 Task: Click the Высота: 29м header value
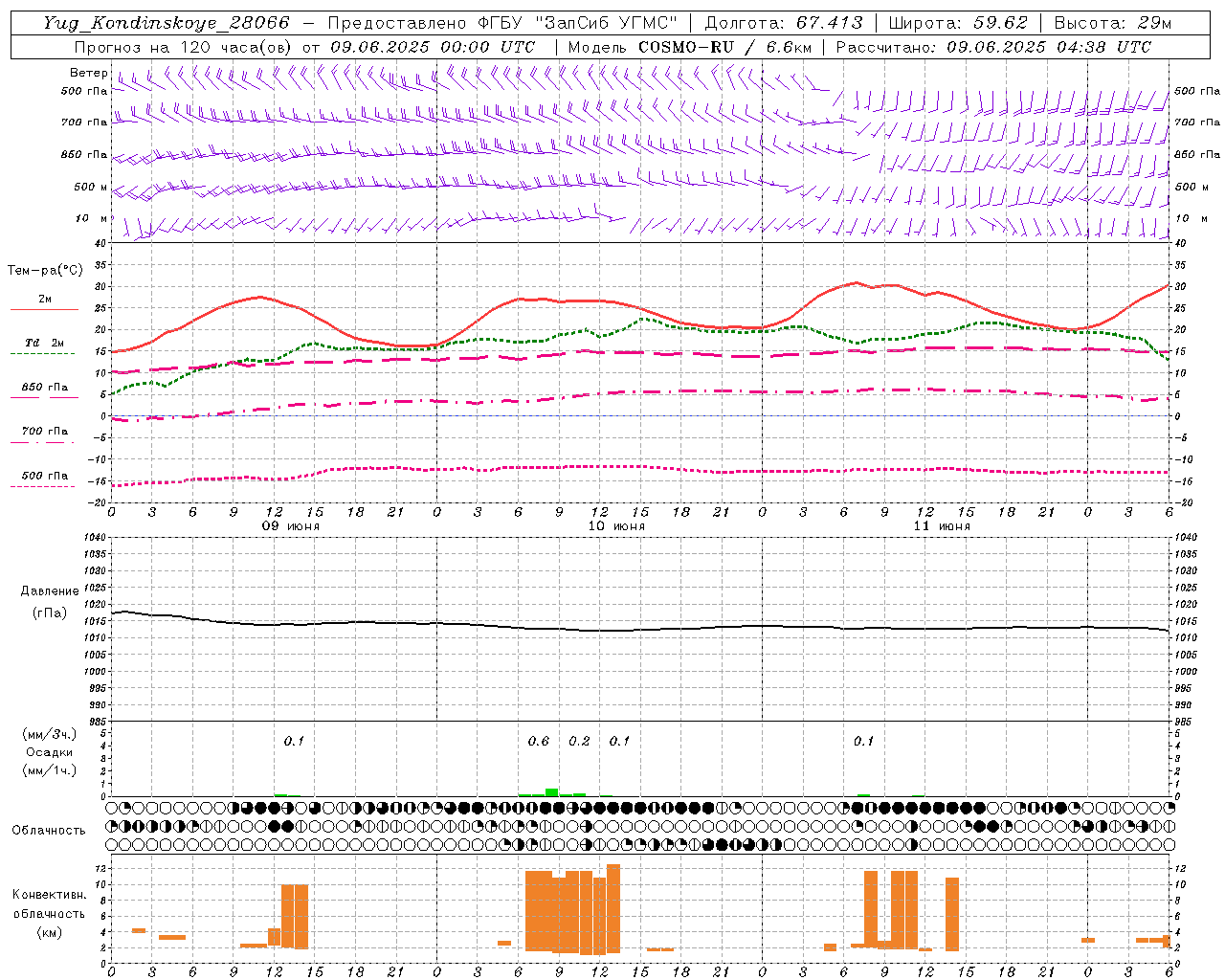1113,23
